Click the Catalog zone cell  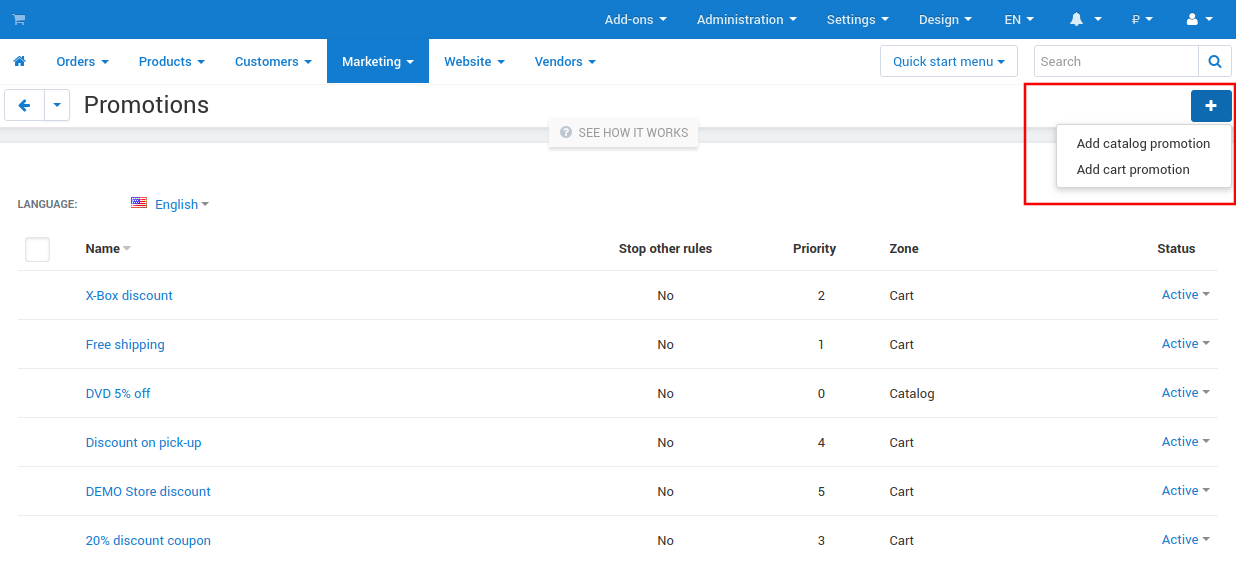pos(912,394)
